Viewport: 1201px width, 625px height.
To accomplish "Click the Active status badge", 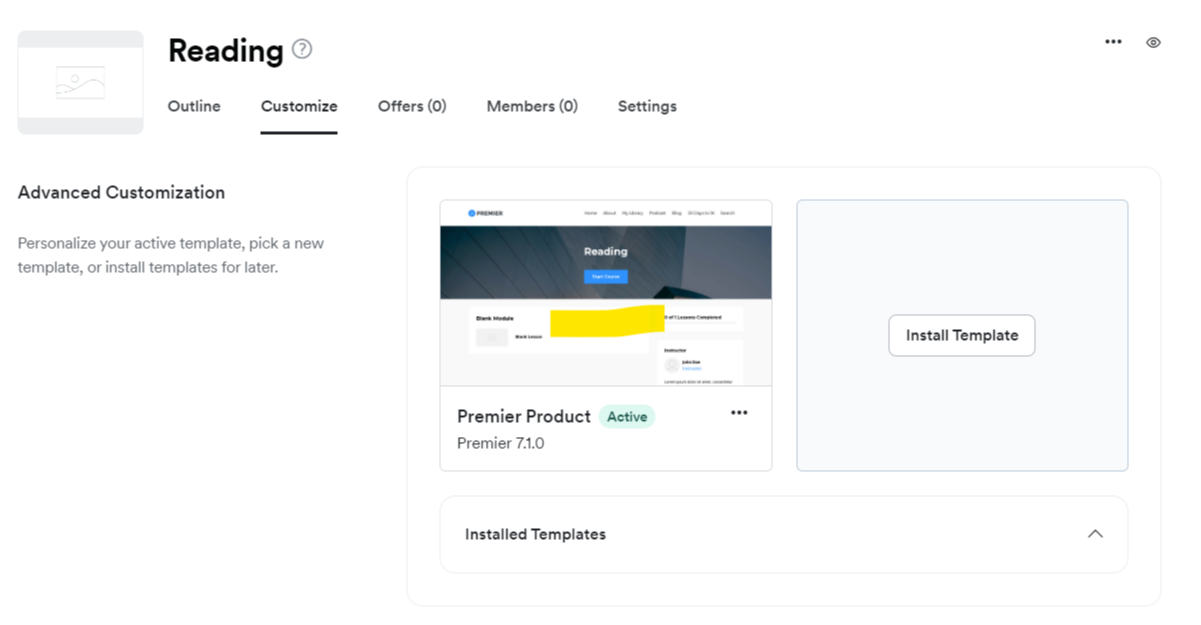I will tap(627, 417).
